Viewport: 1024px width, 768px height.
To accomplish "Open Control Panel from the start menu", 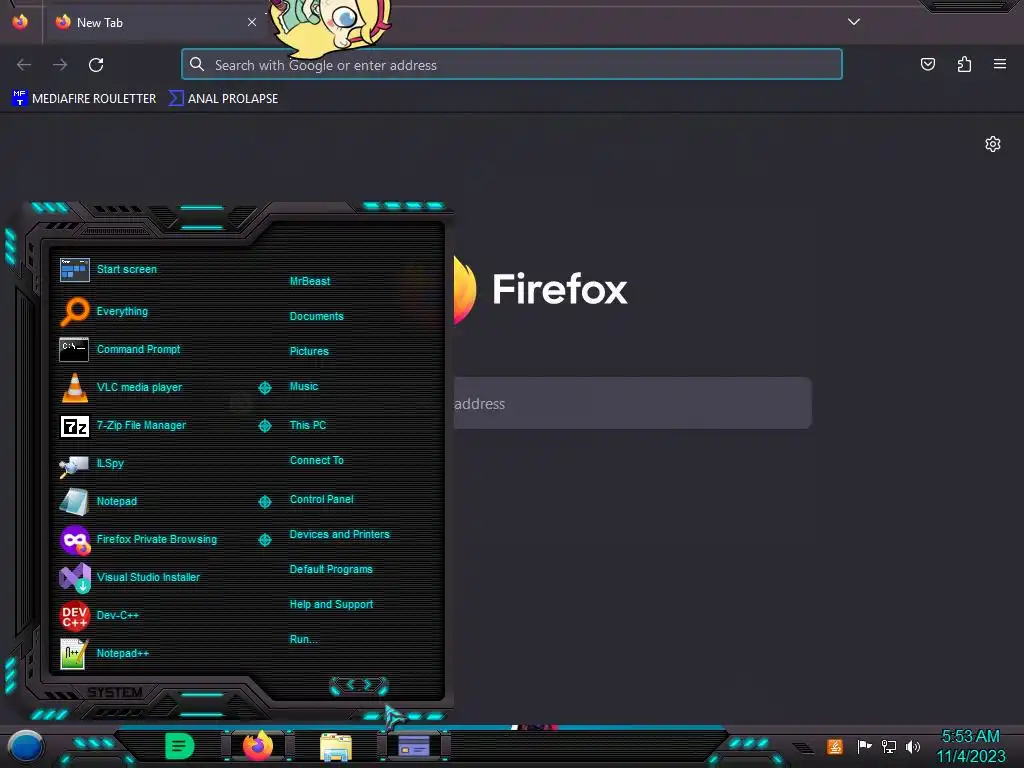I will point(321,499).
